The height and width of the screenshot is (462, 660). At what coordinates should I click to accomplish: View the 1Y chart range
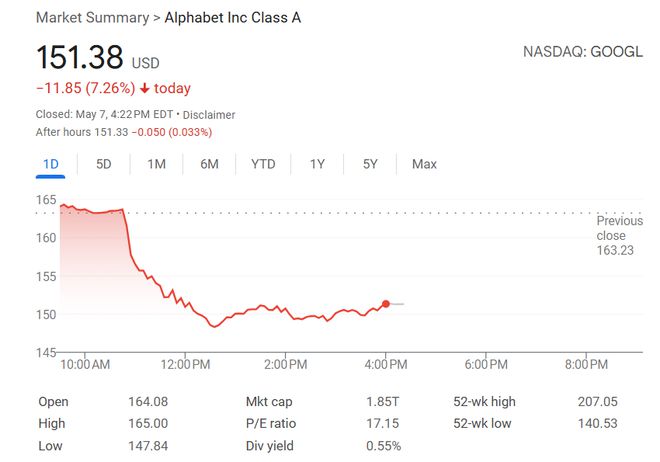coord(317,164)
